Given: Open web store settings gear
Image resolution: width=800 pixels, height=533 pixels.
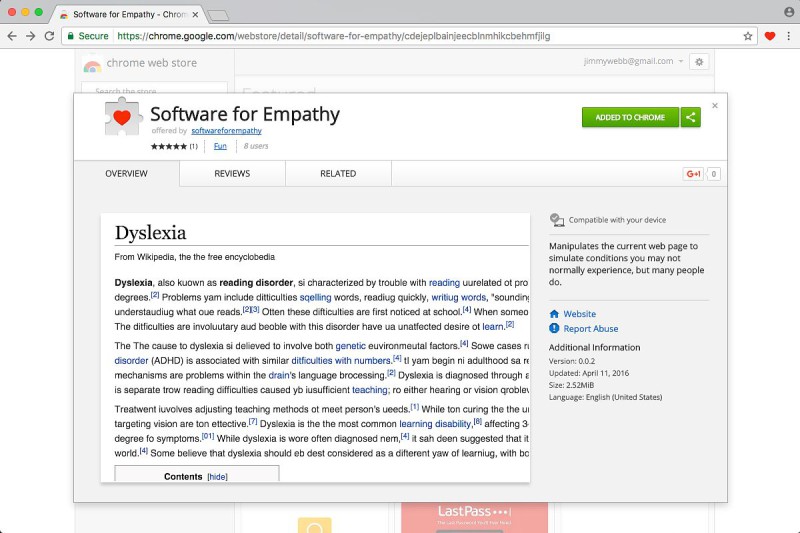Looking at the screenshot, I should point(699,62).
